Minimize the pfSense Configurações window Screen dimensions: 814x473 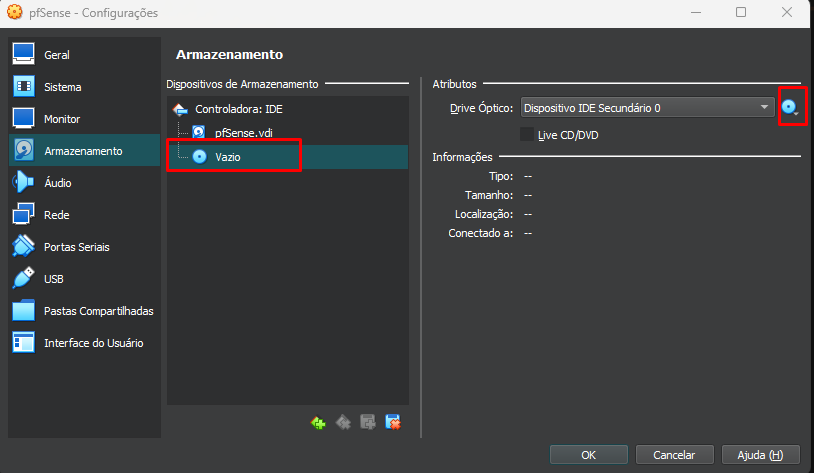(x=696, y=12)
